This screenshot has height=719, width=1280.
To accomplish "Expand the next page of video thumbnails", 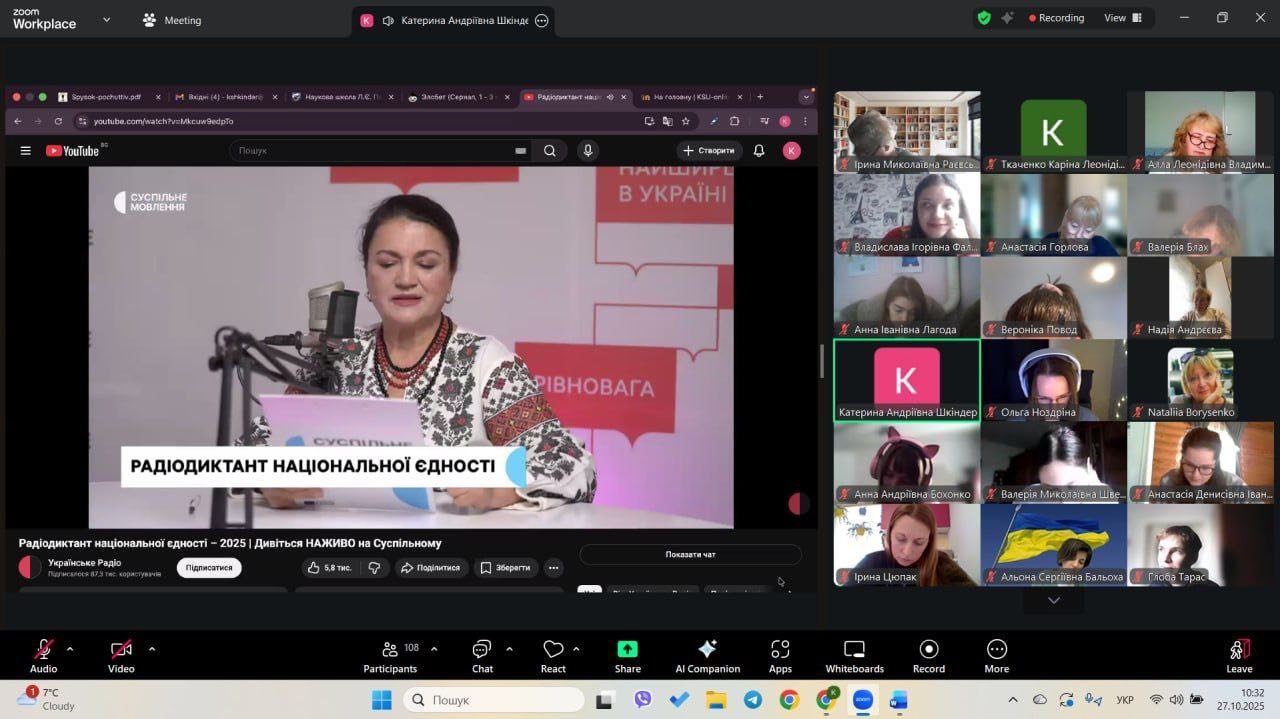I will click(1053, 600).
